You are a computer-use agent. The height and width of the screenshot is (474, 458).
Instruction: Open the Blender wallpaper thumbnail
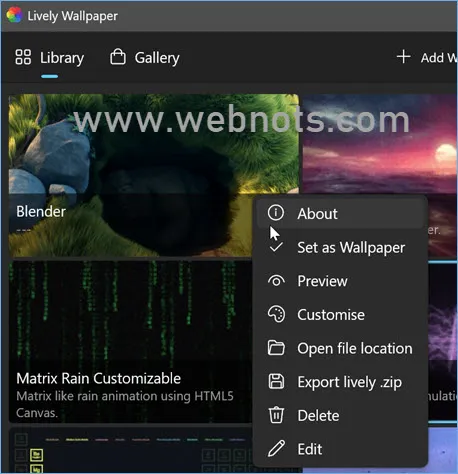(x=130, y=176)
